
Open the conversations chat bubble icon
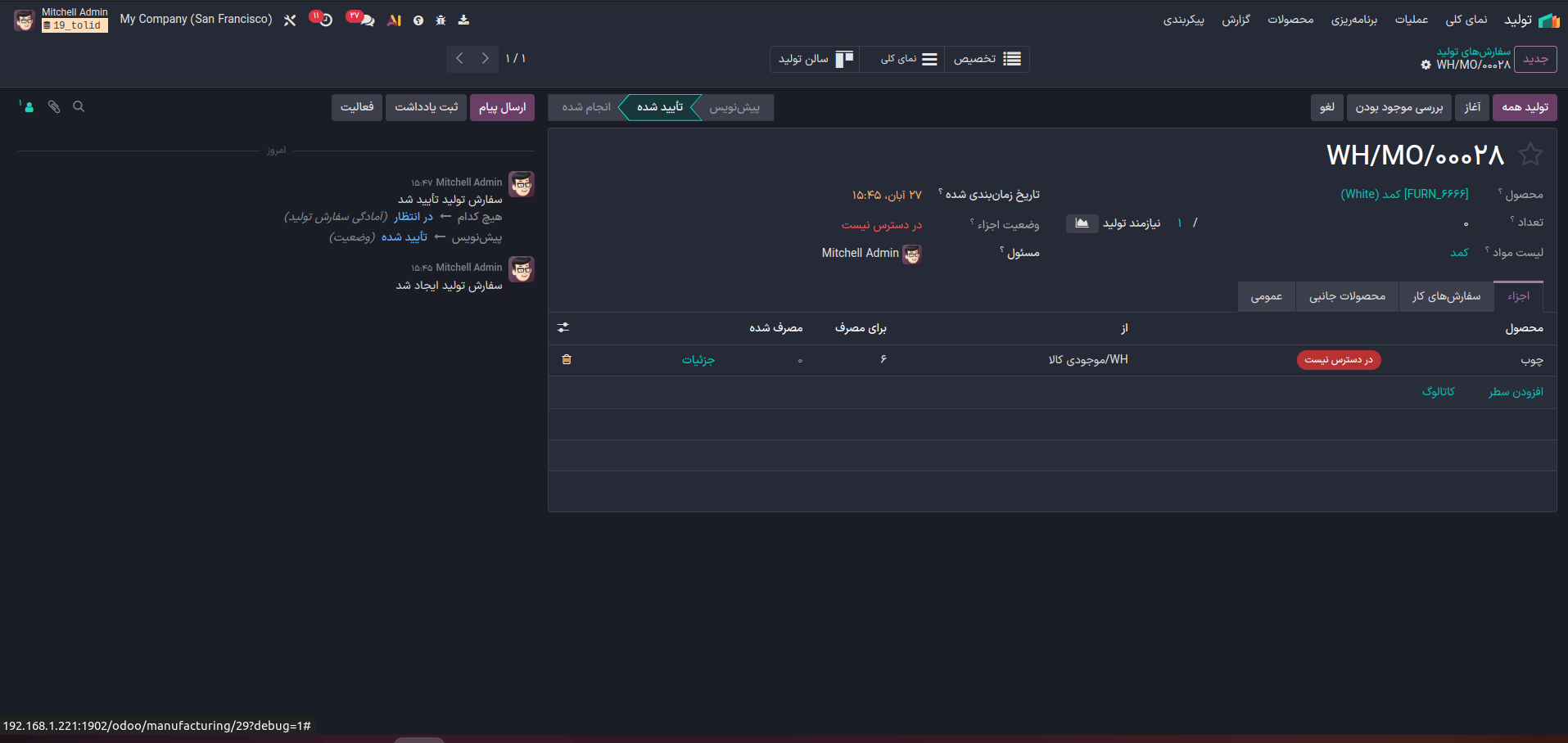point(366,20)
